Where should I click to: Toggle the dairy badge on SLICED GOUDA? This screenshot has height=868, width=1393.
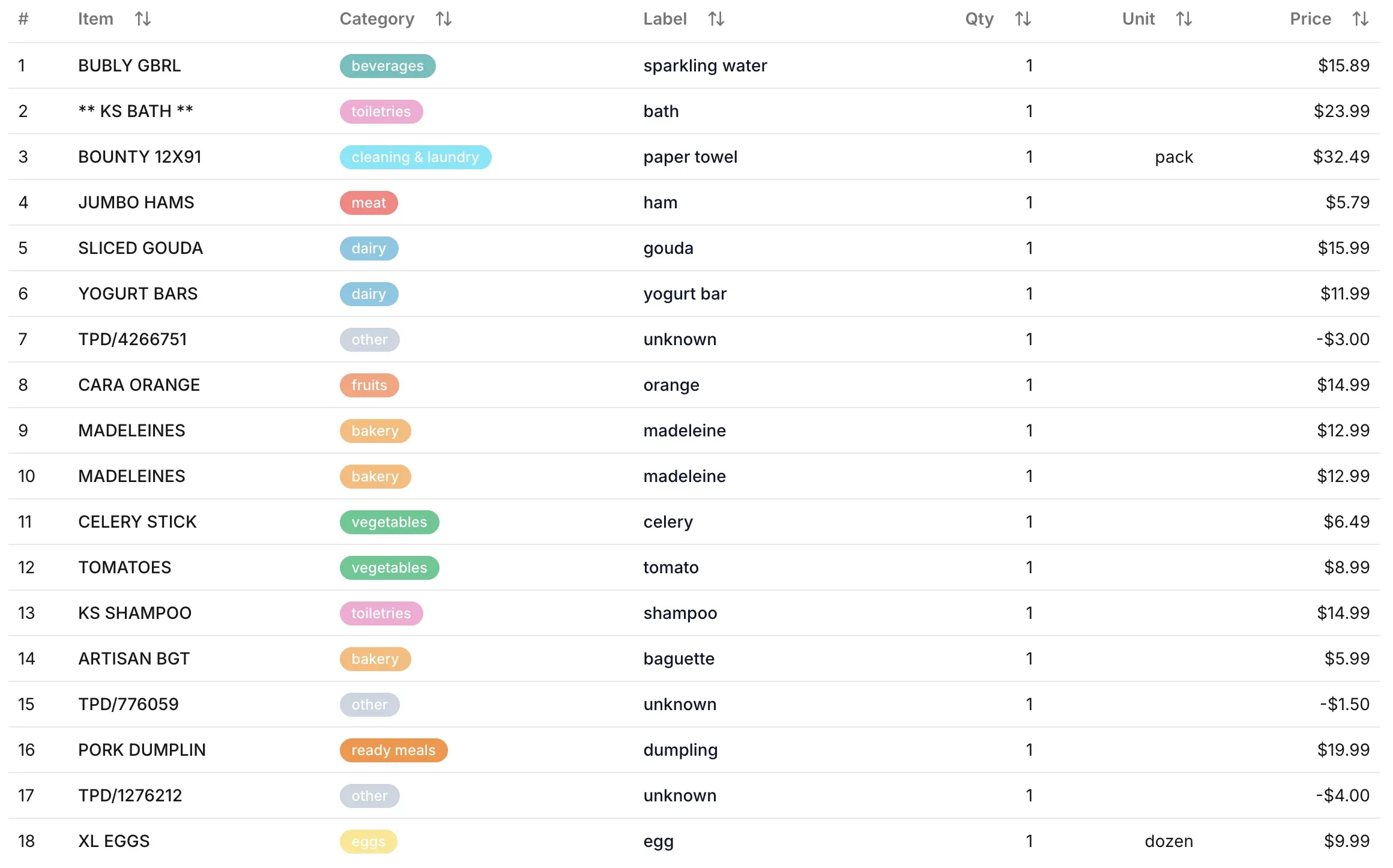(x=369, y=248)
